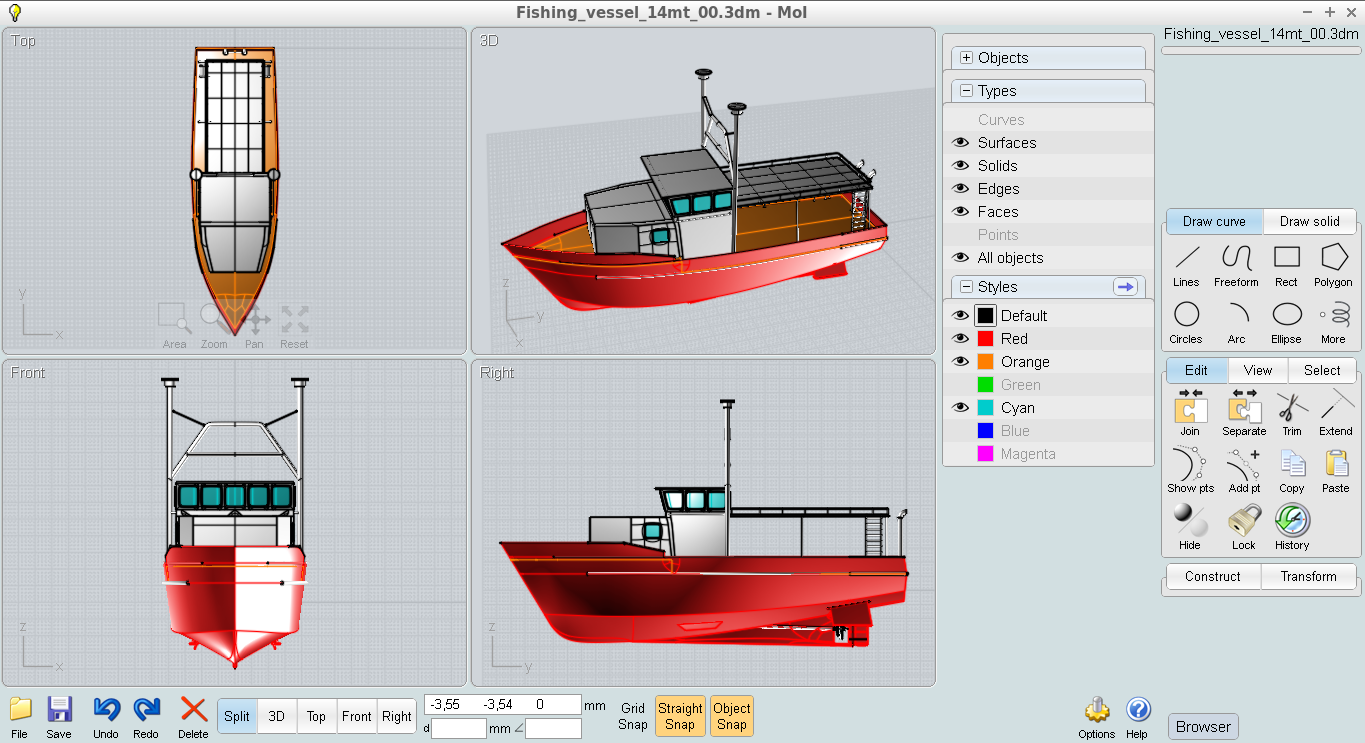Toggle Faces visibility eye
This screenshot has width=1365, height=743.
click(x=961, y=212)
